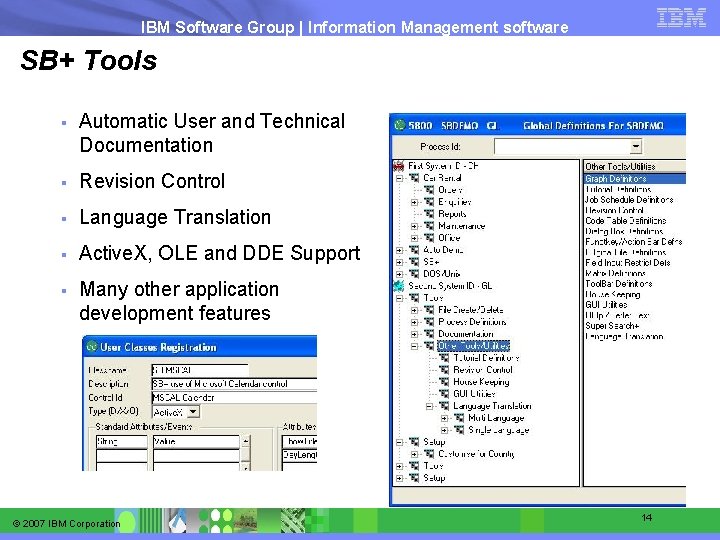Click the House Keeping tree node icon

[x=444, y=382]
